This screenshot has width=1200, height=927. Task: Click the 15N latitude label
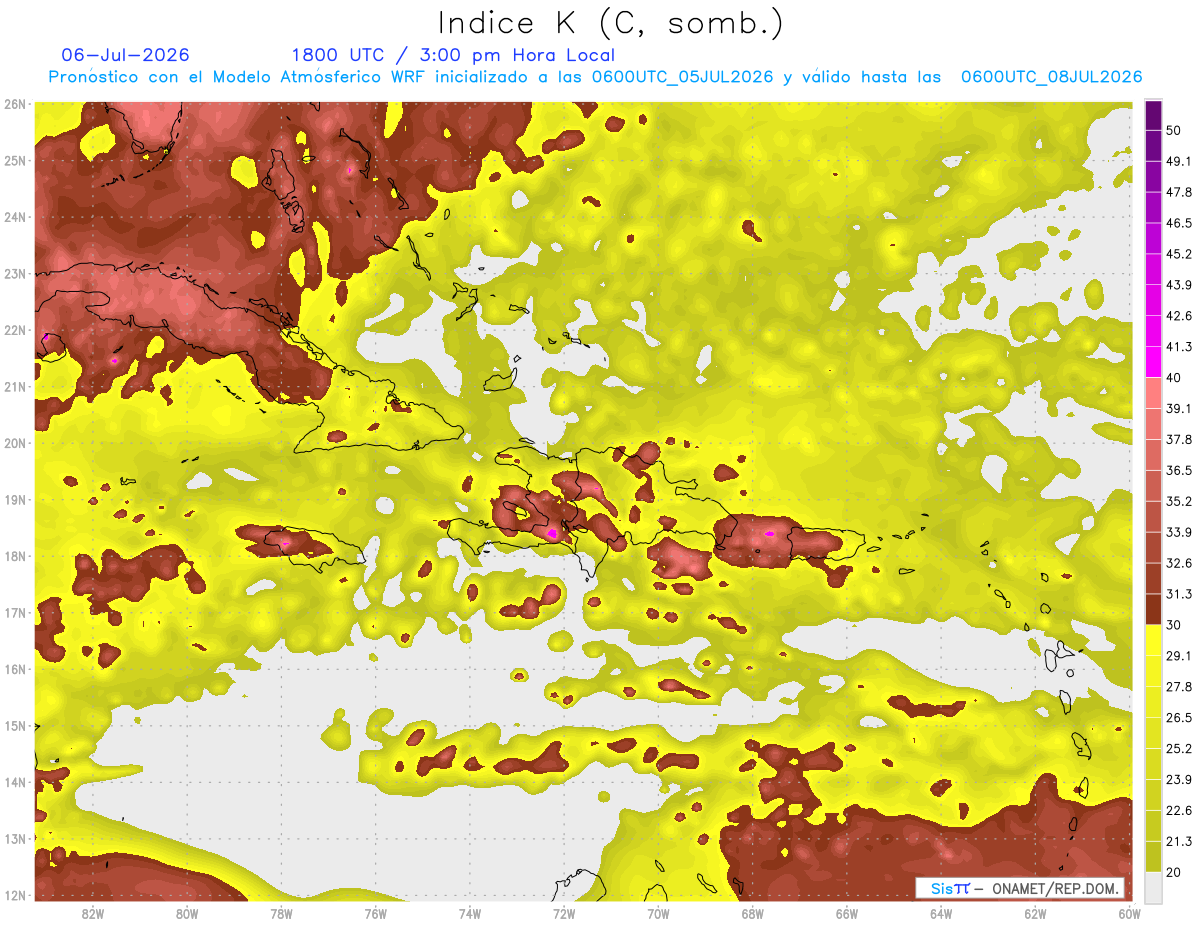pos(15,725)
